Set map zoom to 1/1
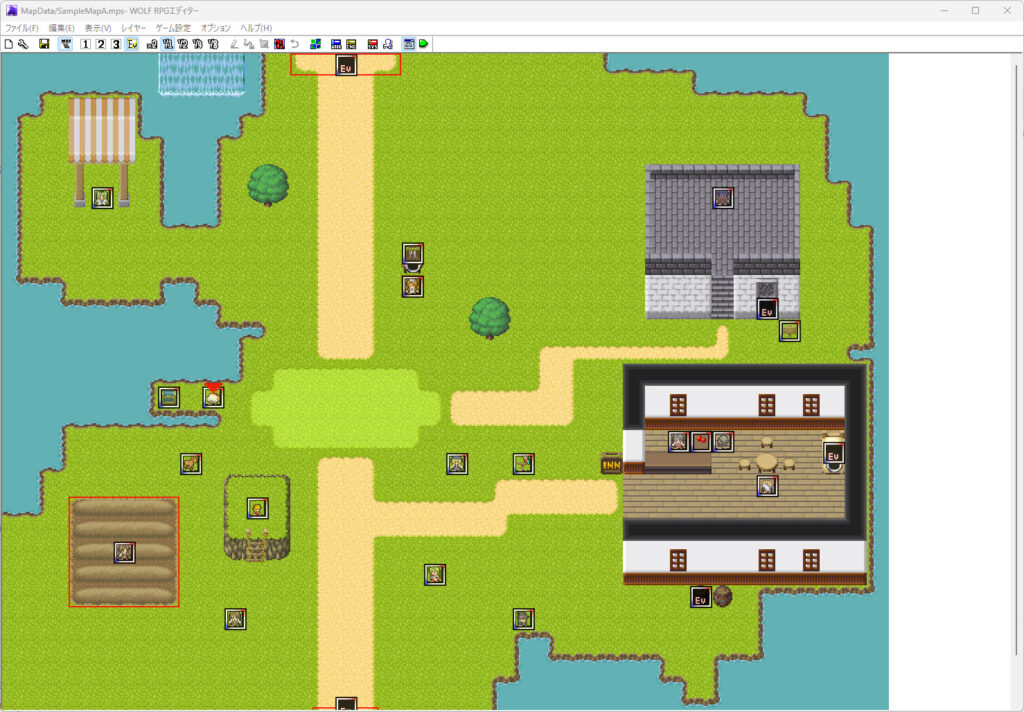This screenshot has height=712, width=1024. (168, 44)
